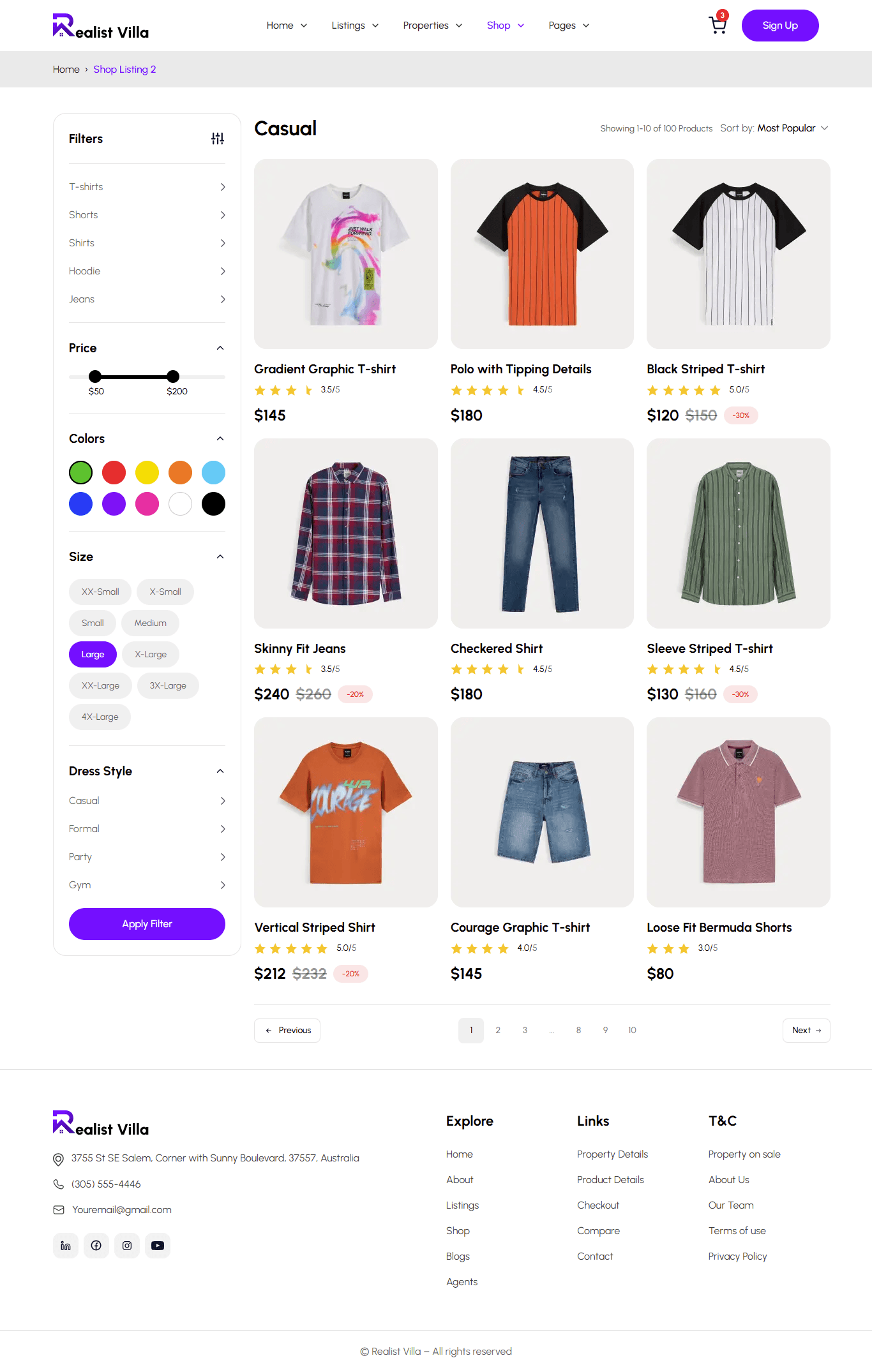
Task: Click the Apply Filter button
Action: coord(147,924)
